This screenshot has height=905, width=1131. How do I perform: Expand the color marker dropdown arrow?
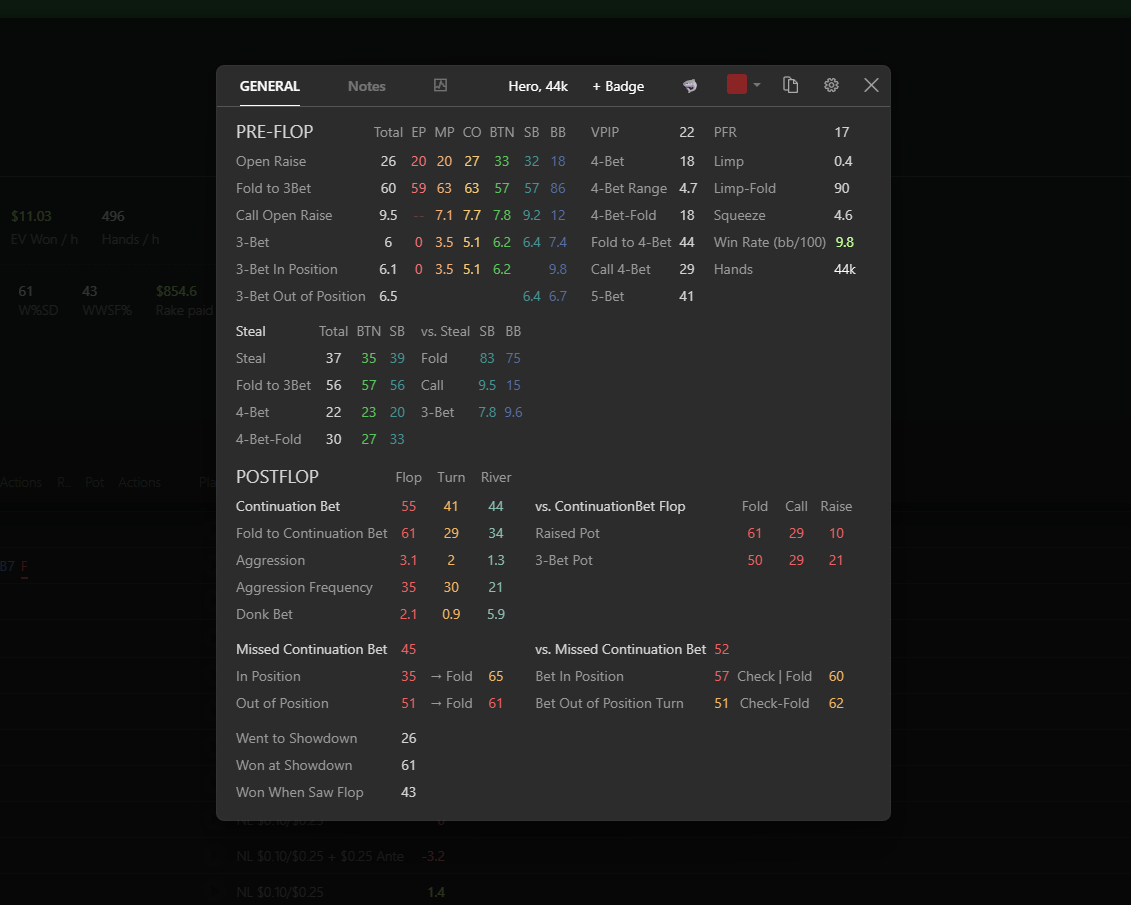757,85
